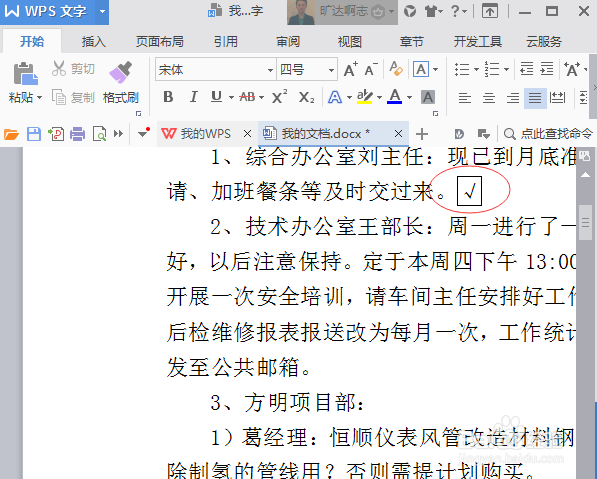Click the character border A icon
This screenshot has height=479, width=597.
421,69
